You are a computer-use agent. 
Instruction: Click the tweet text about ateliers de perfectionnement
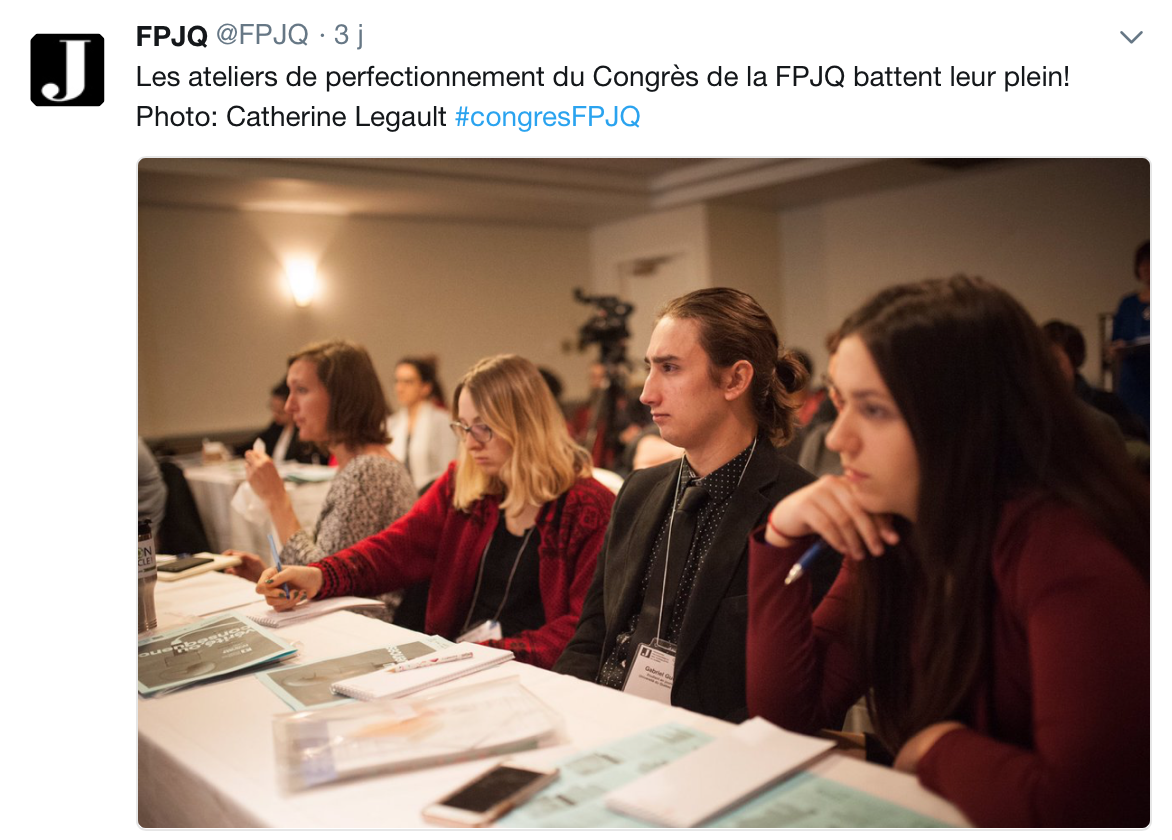point(602,77)
